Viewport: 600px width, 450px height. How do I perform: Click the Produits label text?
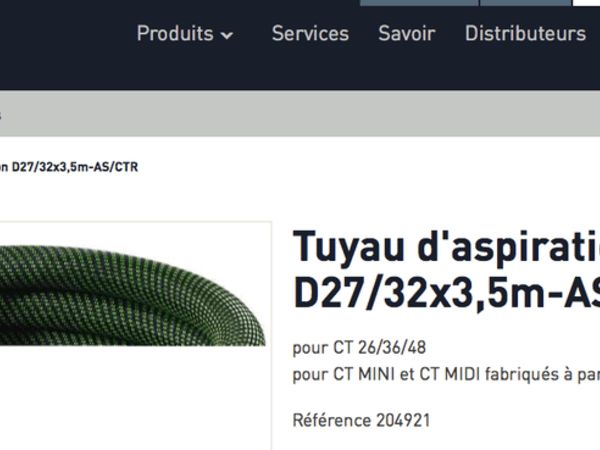(175, 34)
